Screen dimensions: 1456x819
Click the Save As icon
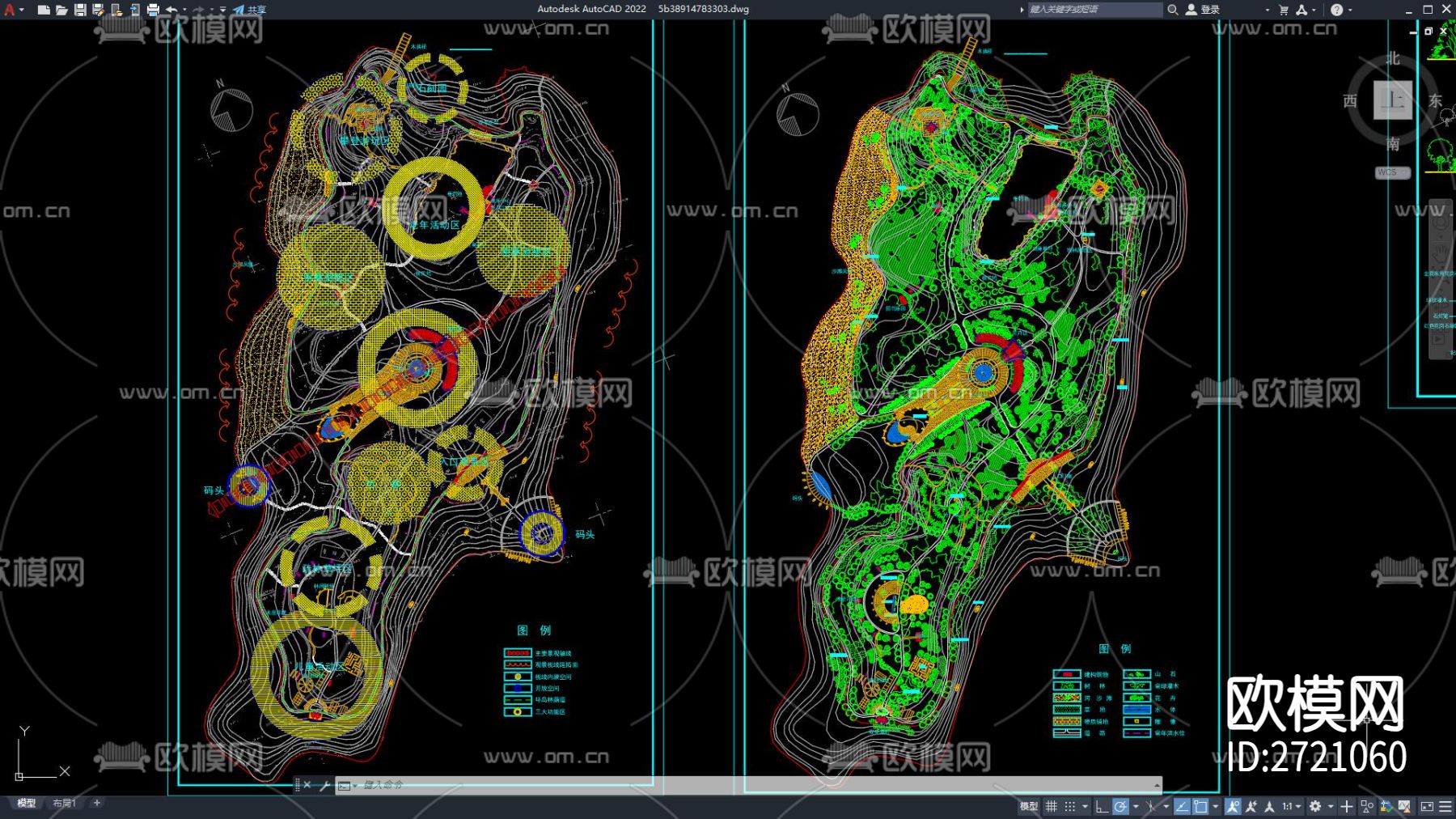coord(98,10)
